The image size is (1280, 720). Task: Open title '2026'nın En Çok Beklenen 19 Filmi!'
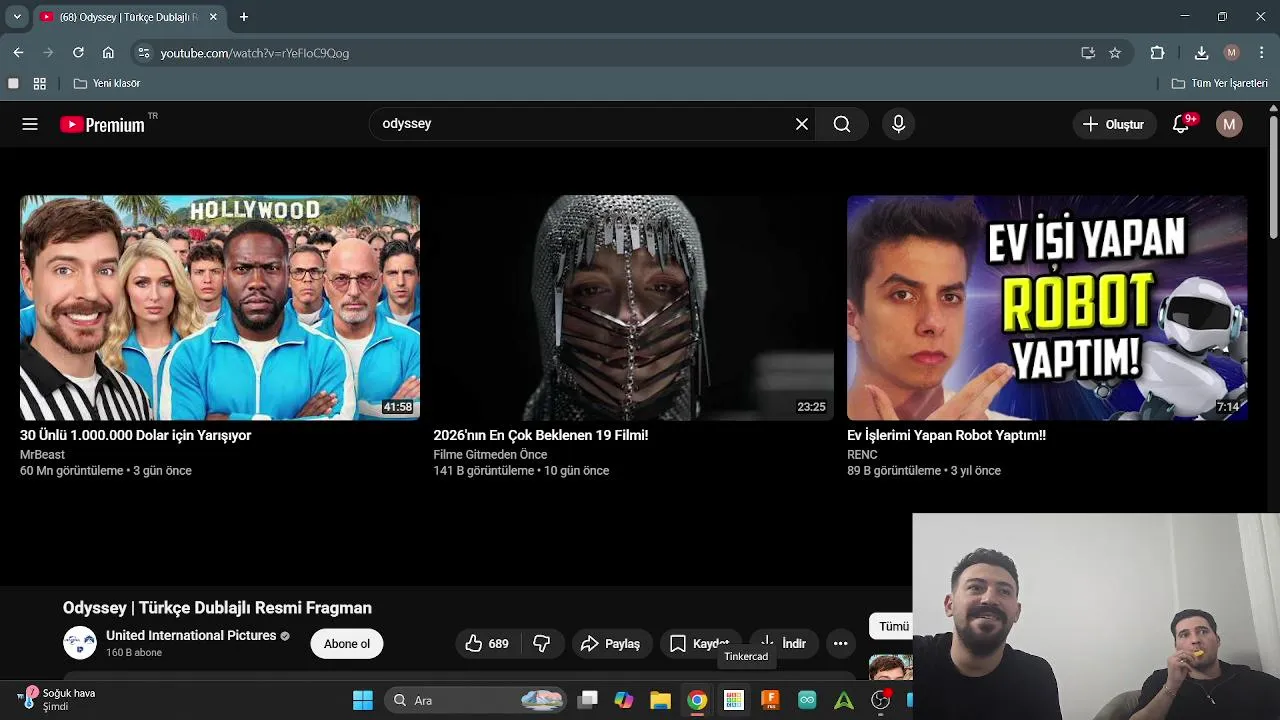coord(541,435)
